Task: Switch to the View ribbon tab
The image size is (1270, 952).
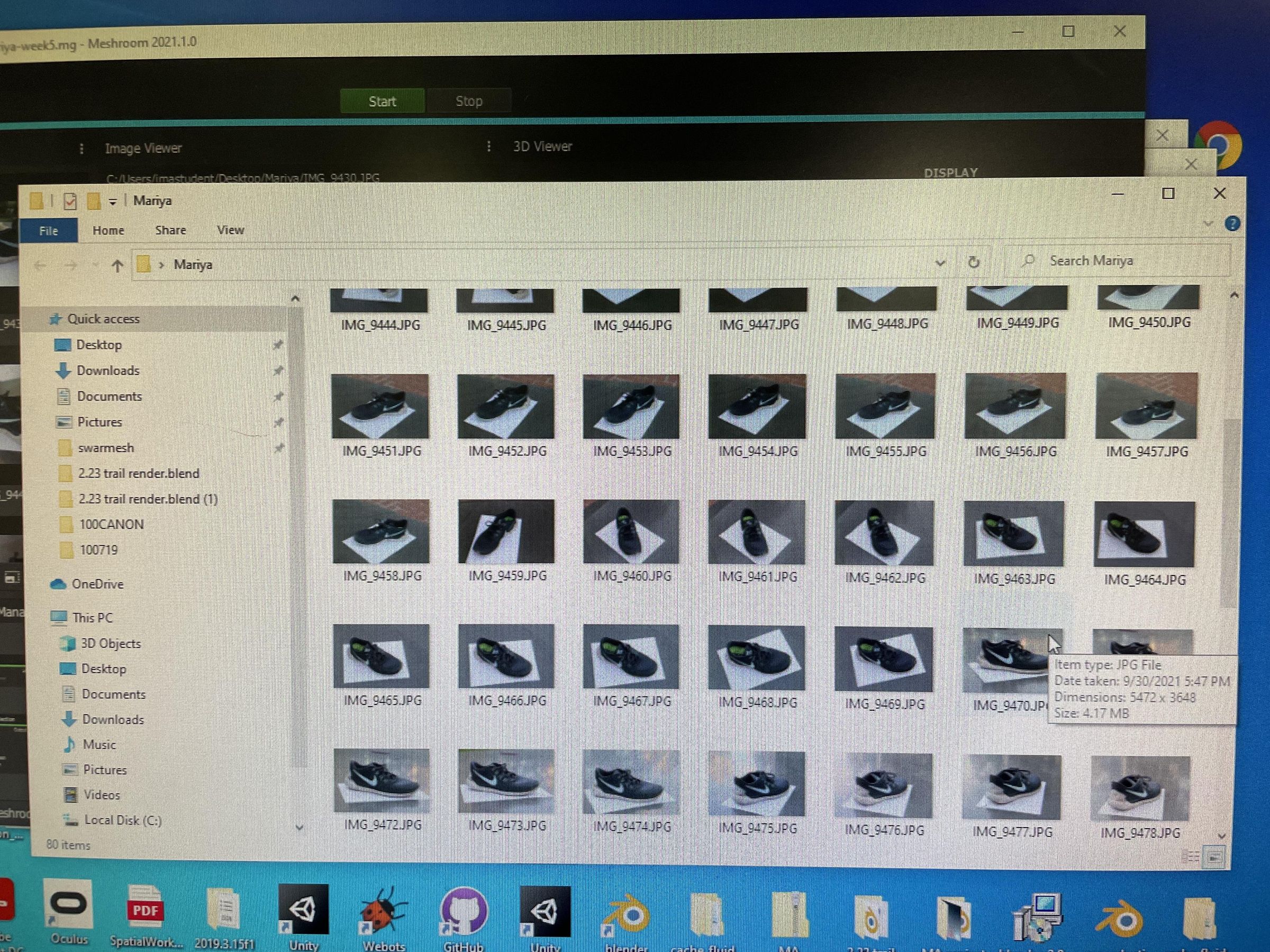Action: pos(230,230)
